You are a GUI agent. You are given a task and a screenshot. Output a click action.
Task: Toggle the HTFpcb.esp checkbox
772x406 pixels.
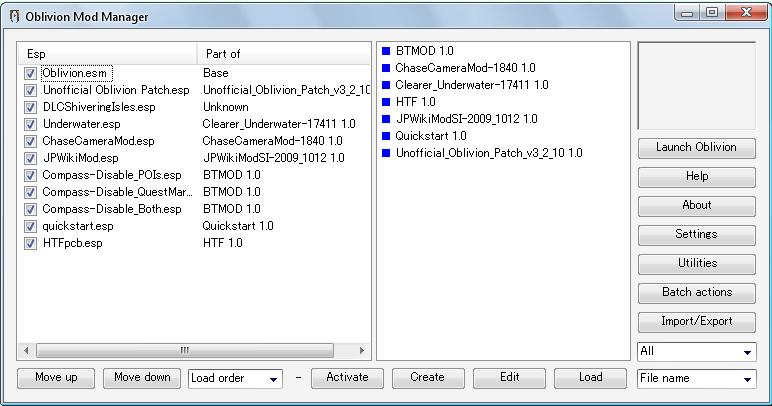click(x=31, y=243)
